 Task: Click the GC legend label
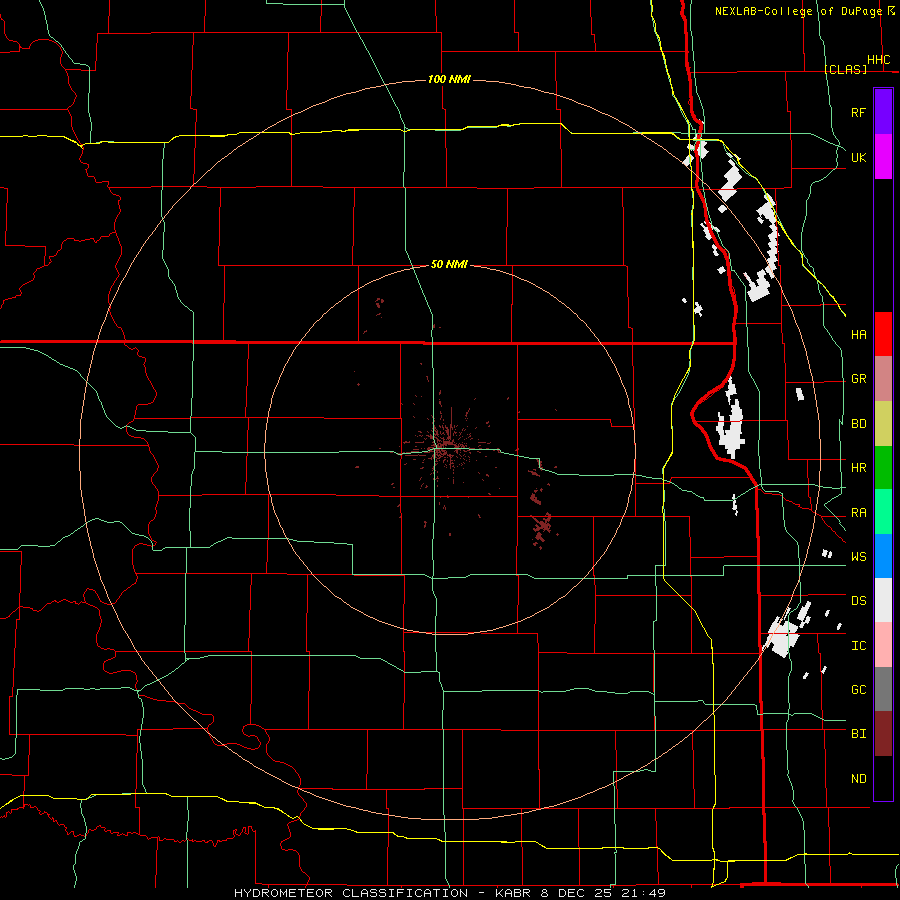click(x=858, y=689)
